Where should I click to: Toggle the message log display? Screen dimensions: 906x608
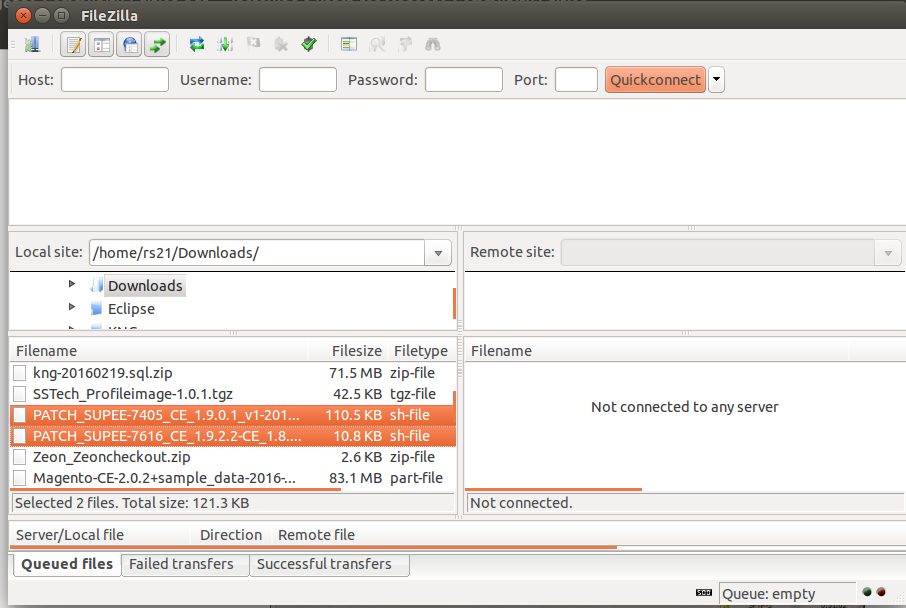[x=73, y=44]
